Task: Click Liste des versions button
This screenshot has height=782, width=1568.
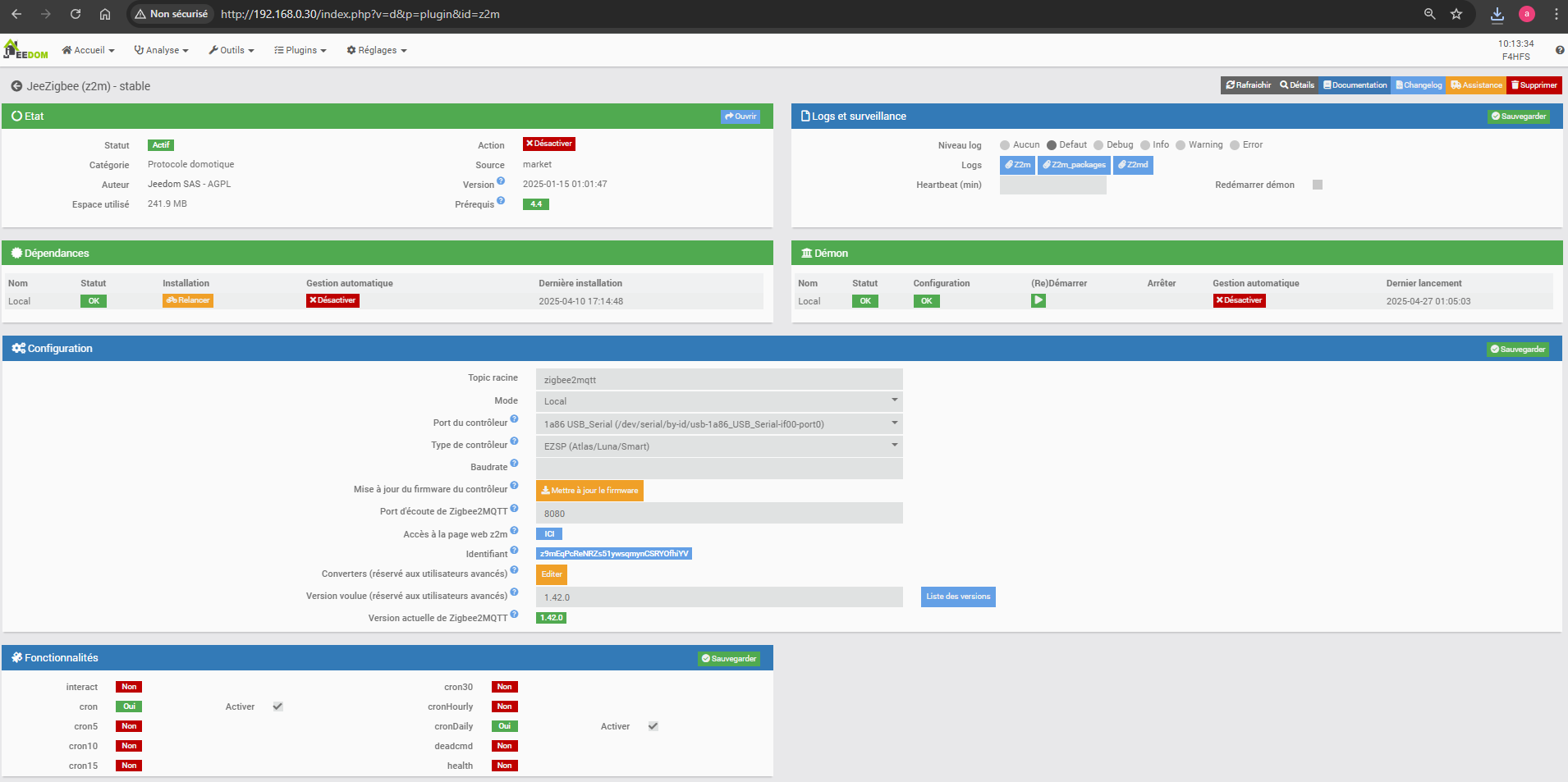Action: click(x=958, y=597)
